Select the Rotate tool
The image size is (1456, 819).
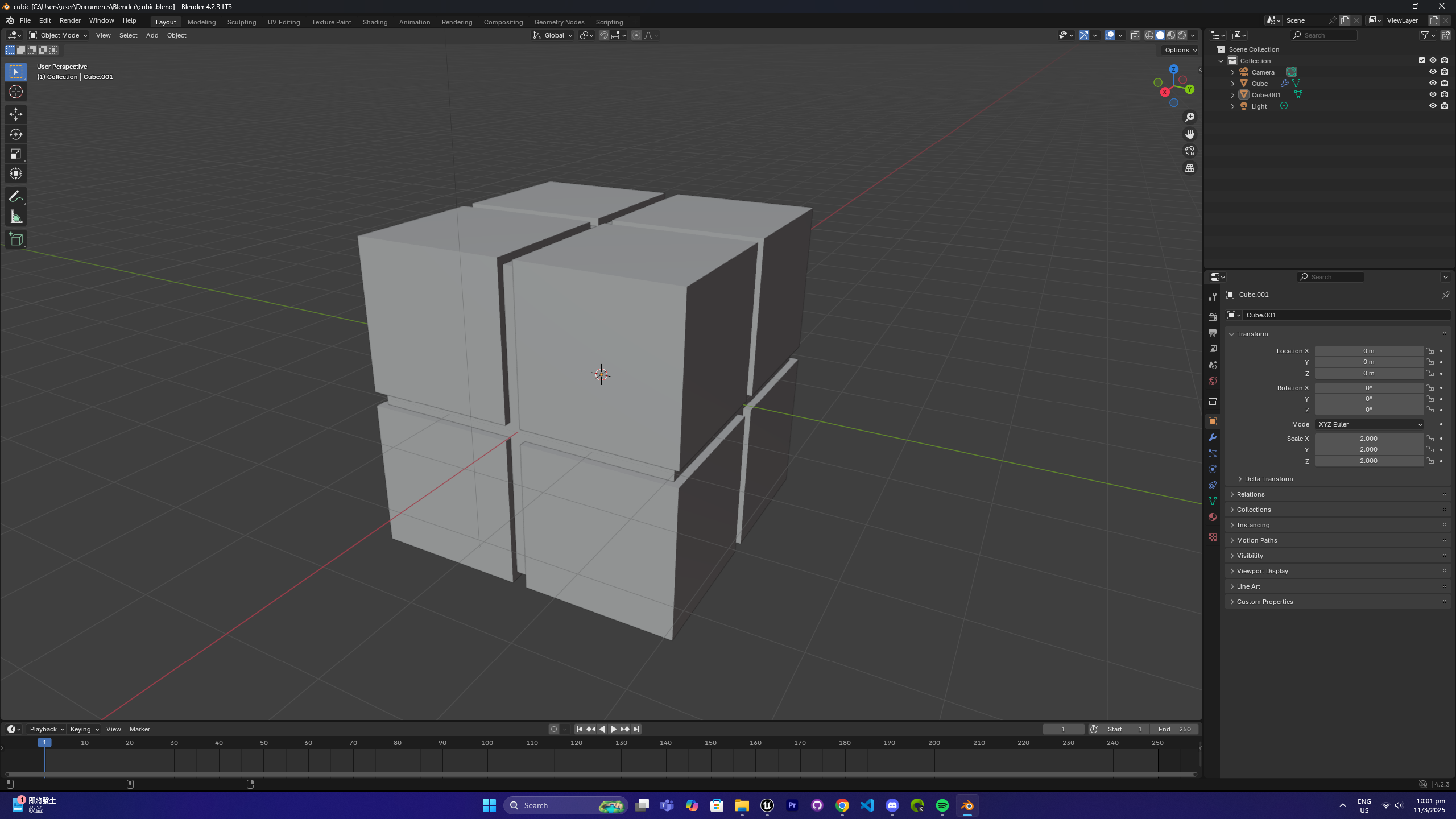(16, 134)
